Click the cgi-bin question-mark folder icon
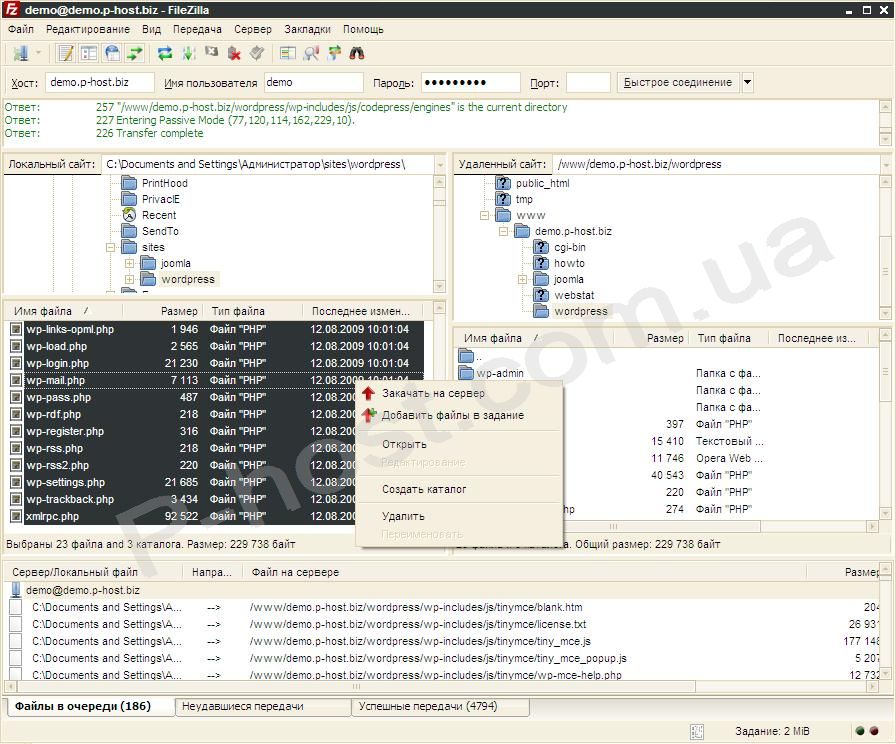This screenshot has height=744, width=896. (x=541, y=247)
